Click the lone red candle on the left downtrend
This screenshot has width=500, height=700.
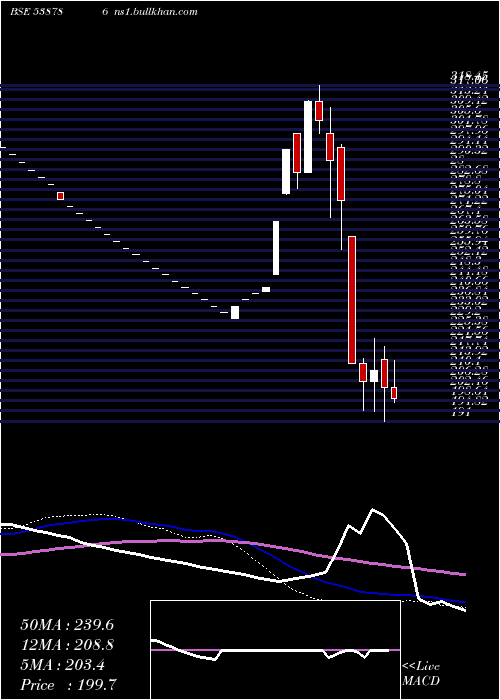60,196
